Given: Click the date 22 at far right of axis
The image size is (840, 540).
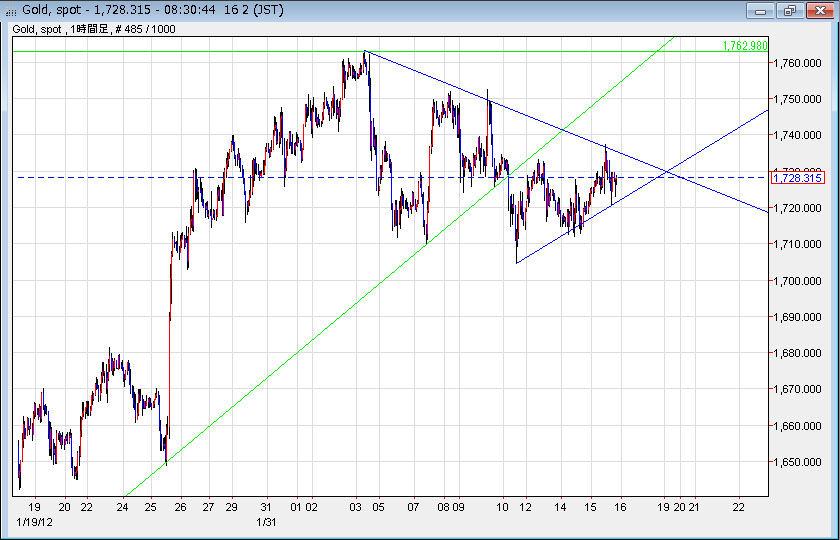Looking at the screenshot, I should point(738,507).
